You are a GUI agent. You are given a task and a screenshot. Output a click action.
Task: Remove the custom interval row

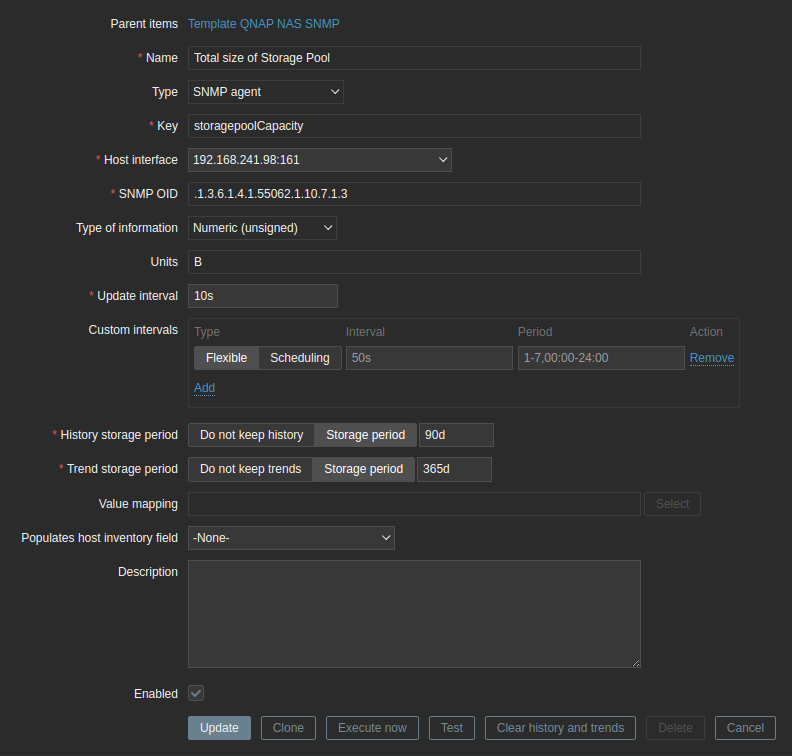712,358
